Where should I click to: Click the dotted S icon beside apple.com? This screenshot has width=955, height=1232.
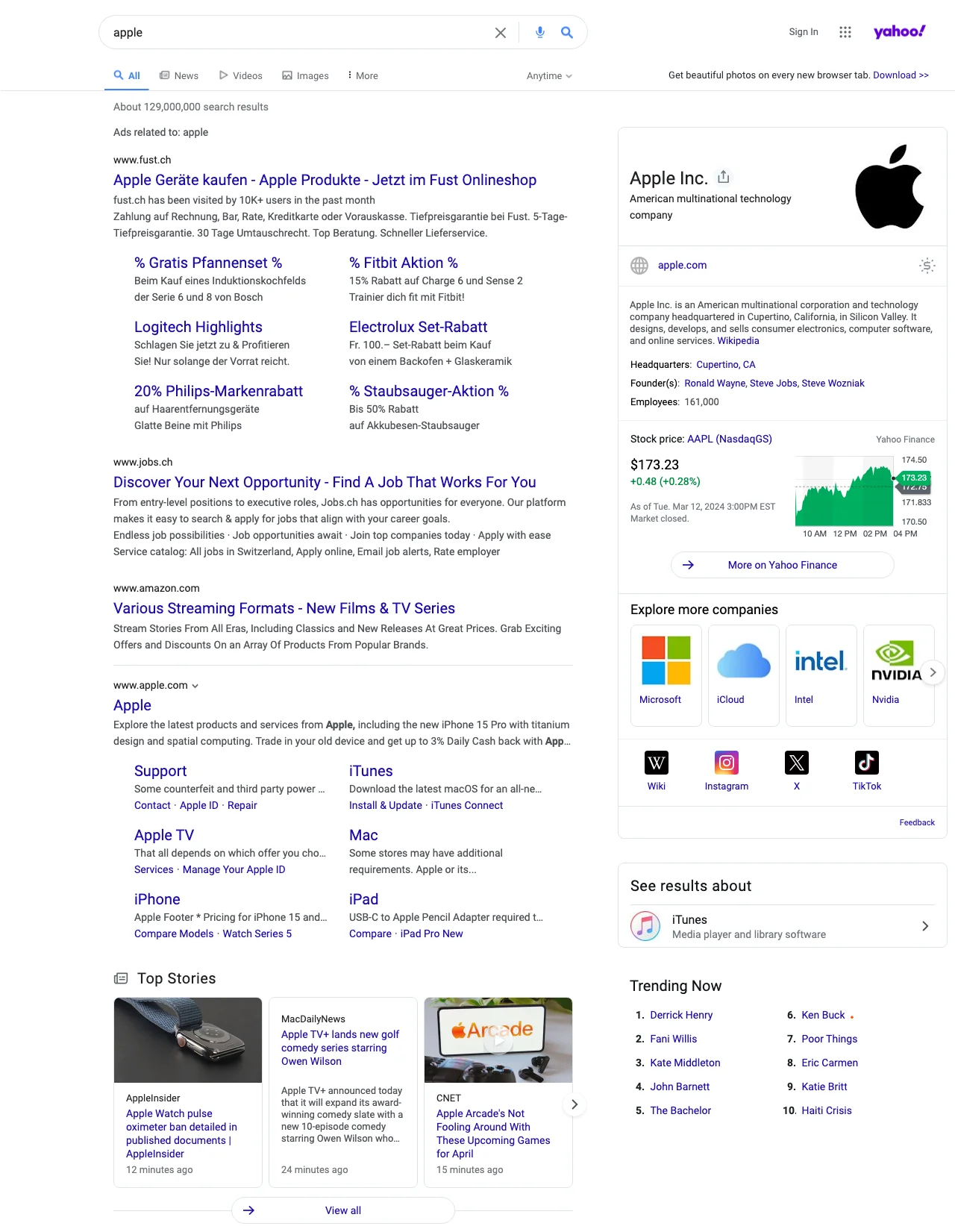(x=927, y=266)
